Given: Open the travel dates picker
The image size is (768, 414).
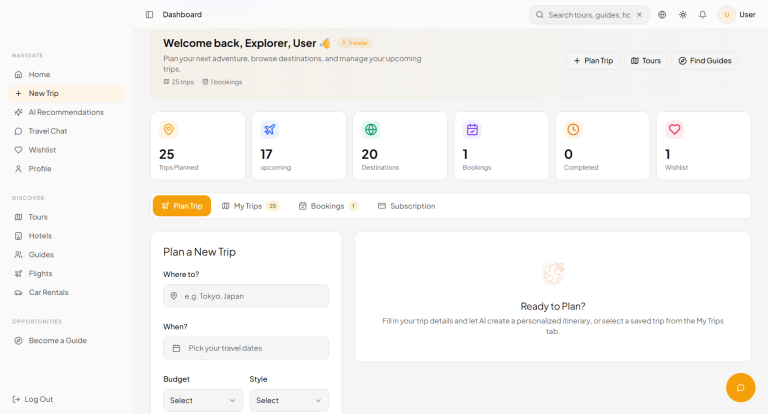Looking at the screenshot, I should pyautogui.click(x=246, y=348).
